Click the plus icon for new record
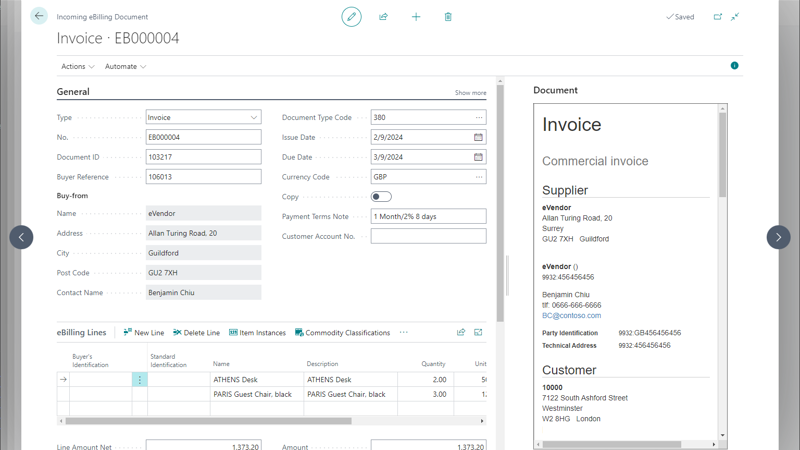The image size is (800, 450). point(416,17)
